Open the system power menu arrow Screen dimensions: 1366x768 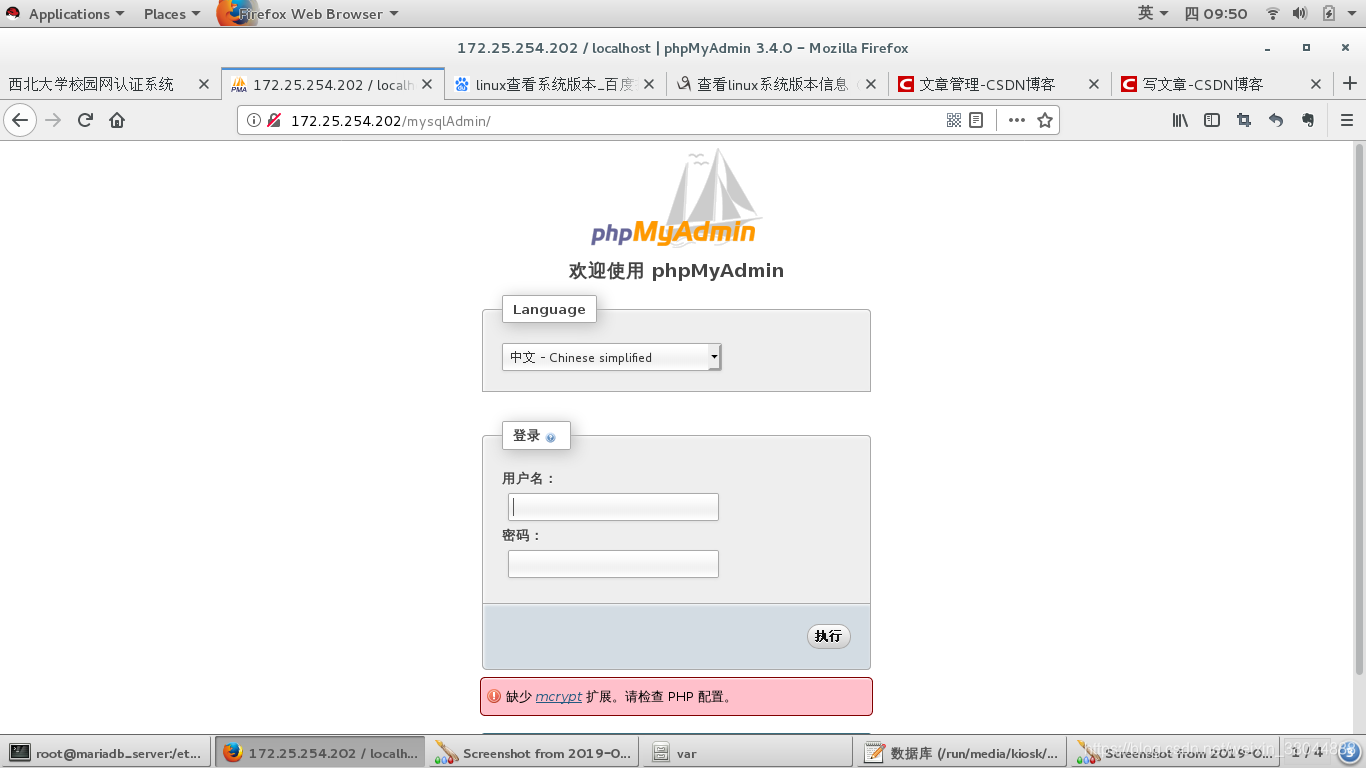1354,13
